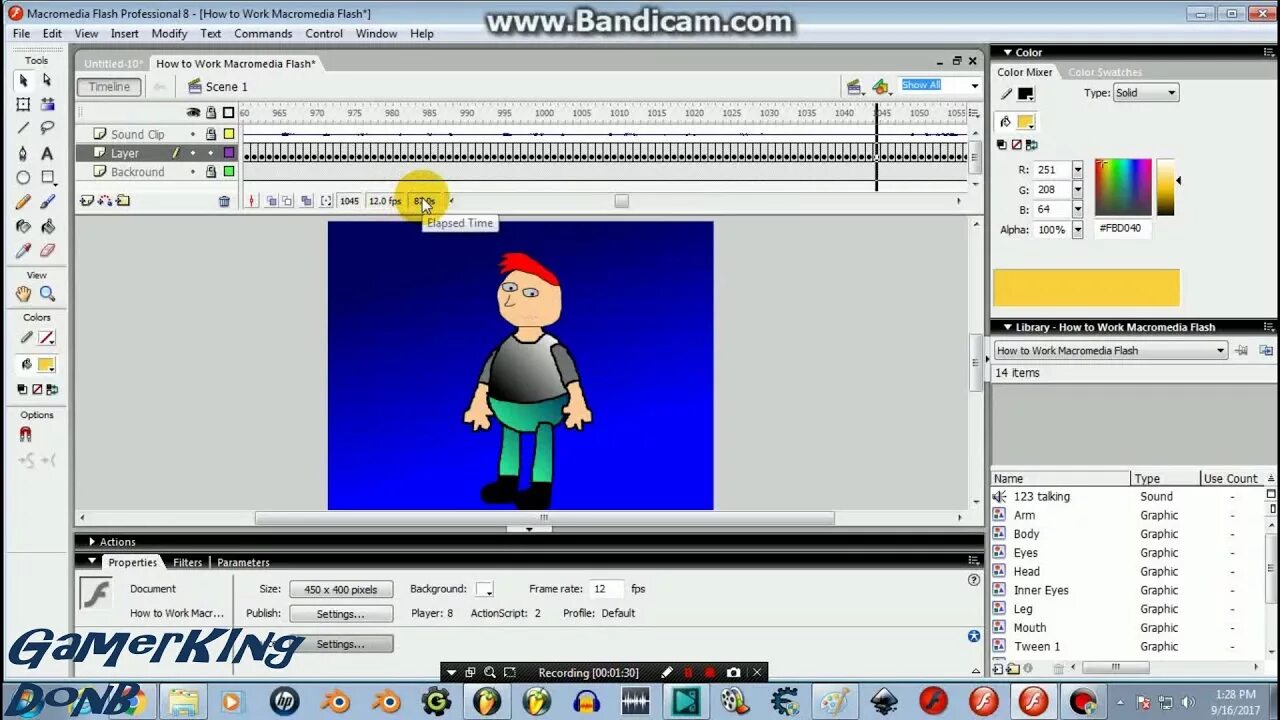Select the Brush tool
1280x720 pixels.
[x=47, y=202]
